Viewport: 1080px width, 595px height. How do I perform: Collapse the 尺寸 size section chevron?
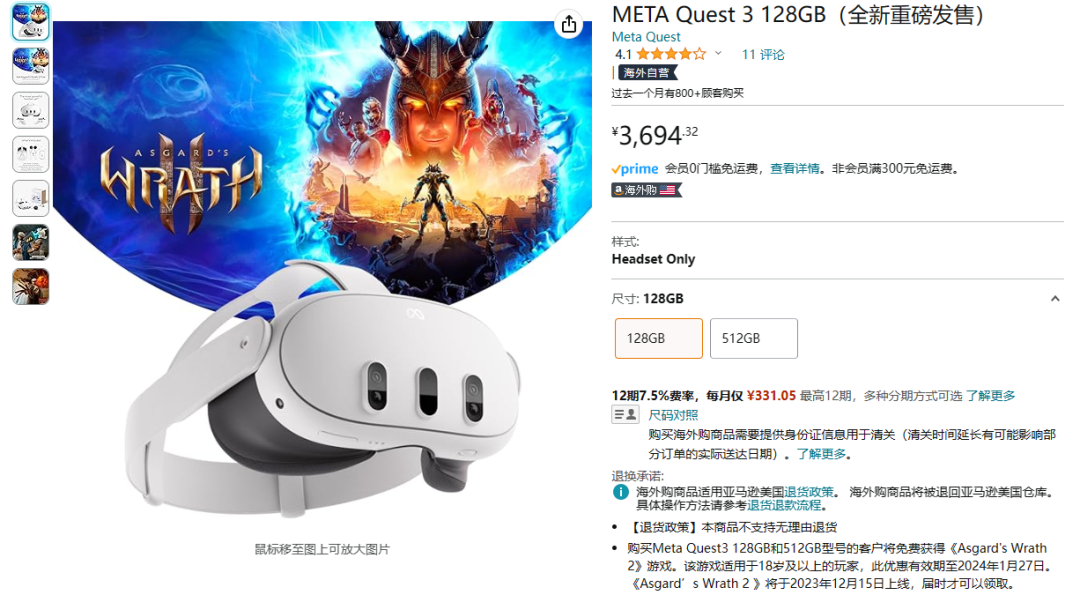click(x=1055, y=299)
